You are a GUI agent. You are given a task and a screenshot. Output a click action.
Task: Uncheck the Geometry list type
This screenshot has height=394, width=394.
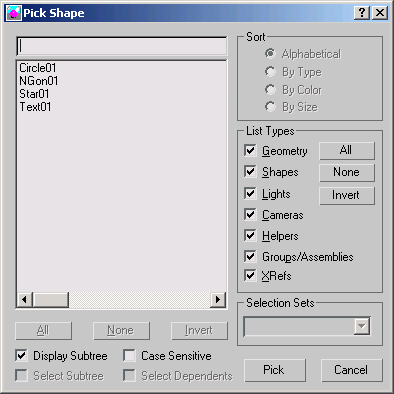point(250,151)
